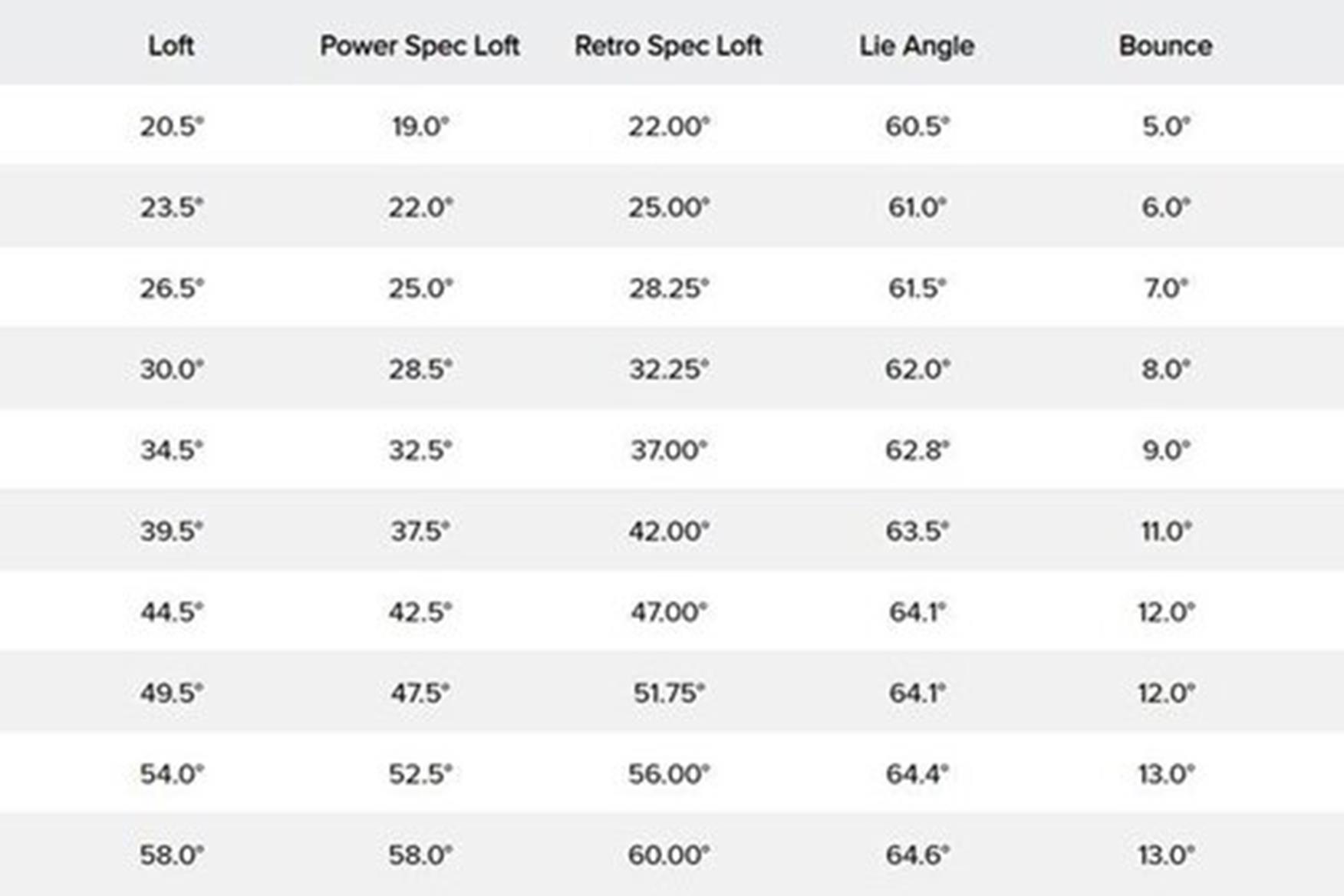Select the 60.5° Lie Angle value

tap(917, 126)
